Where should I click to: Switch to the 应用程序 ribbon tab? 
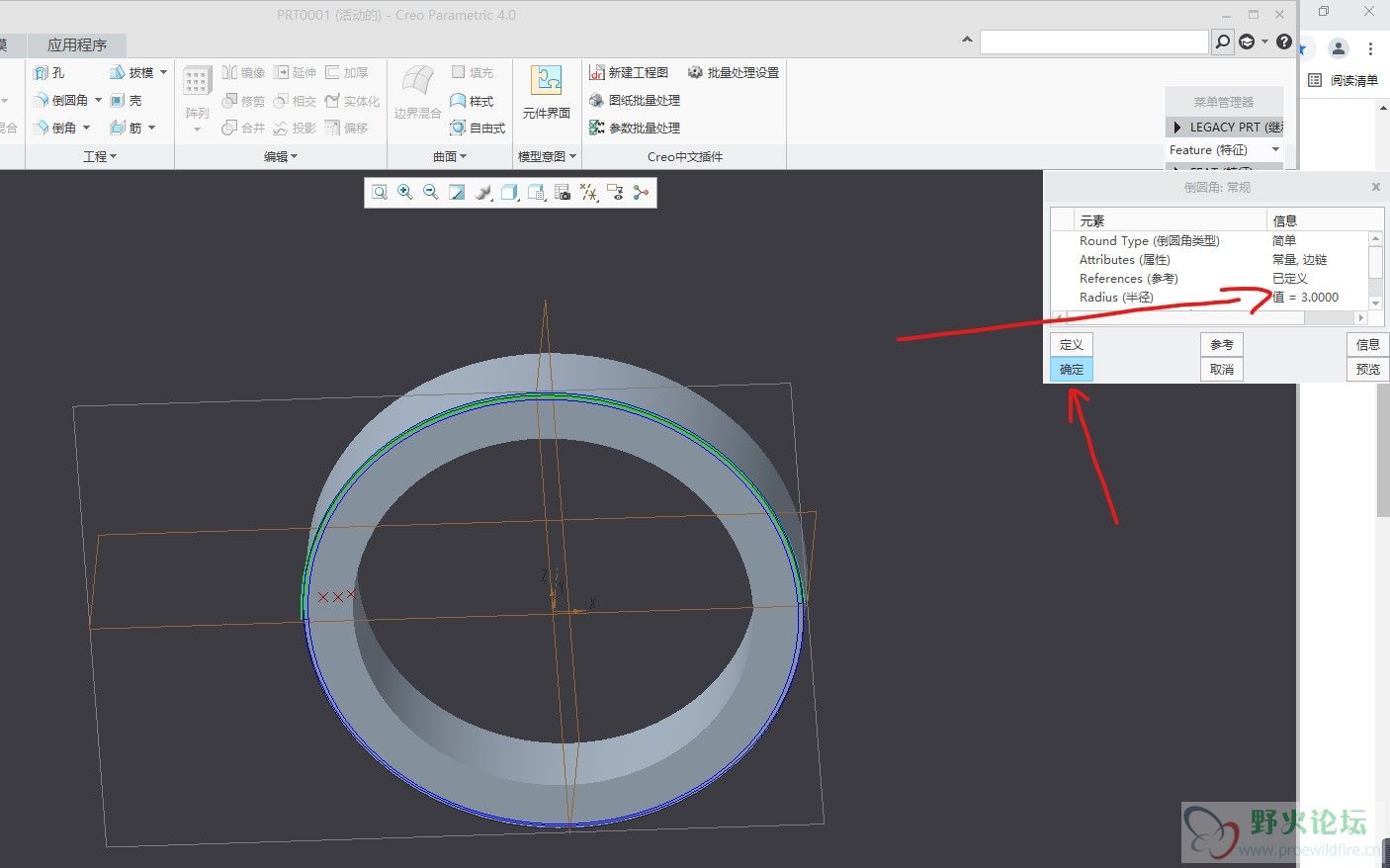76,44
